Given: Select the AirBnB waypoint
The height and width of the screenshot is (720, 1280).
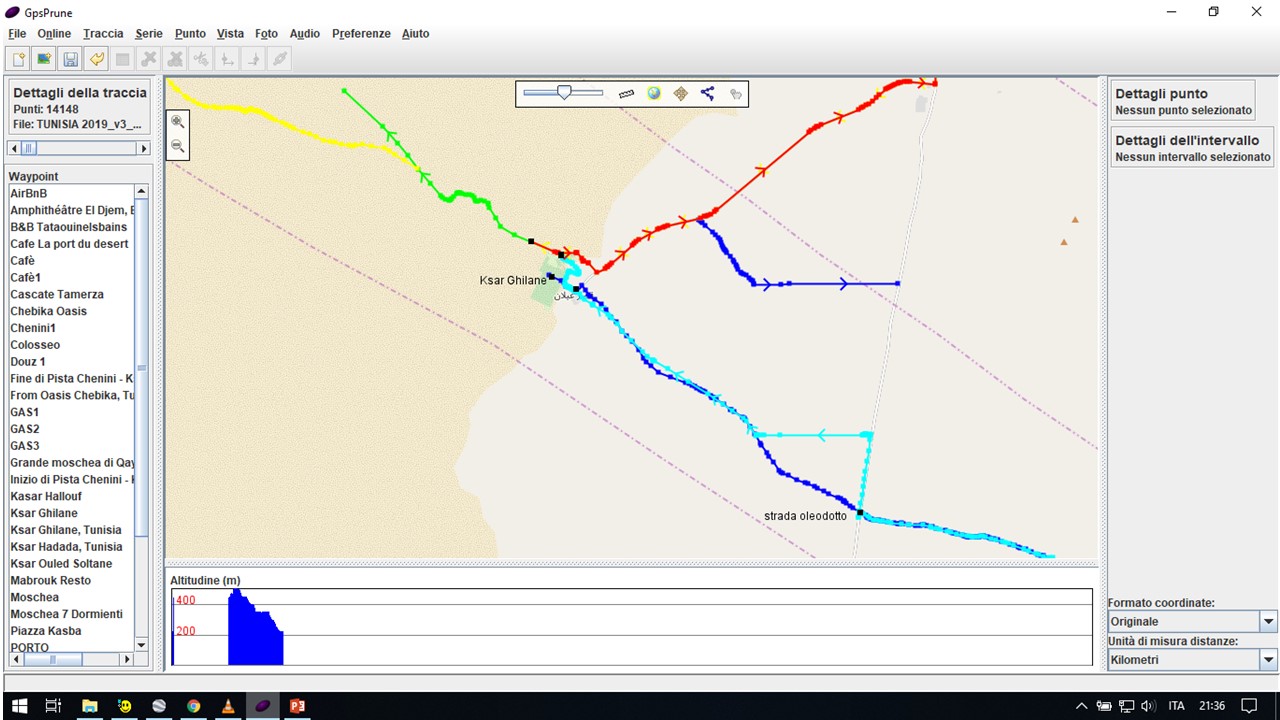Looking at the screenshot, I should click(x=71, y=193).
